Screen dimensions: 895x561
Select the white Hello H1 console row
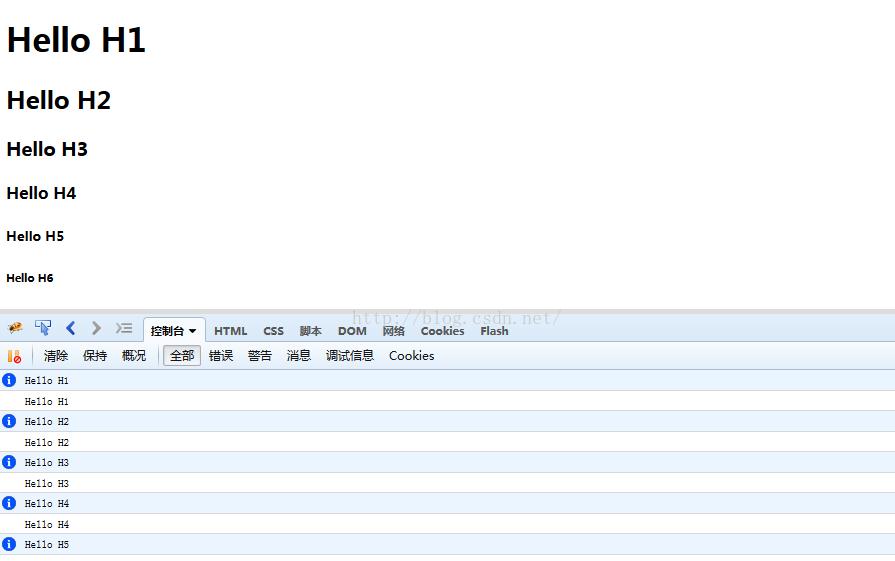pyautogui.click(x=448, y=401)
